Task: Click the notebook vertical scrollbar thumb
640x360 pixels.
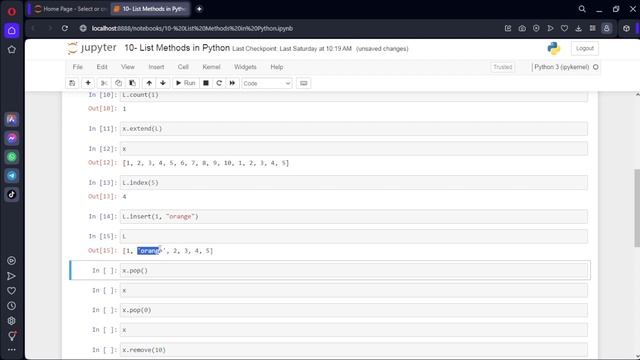Action: pyautogui.click(x=637, y=208)
